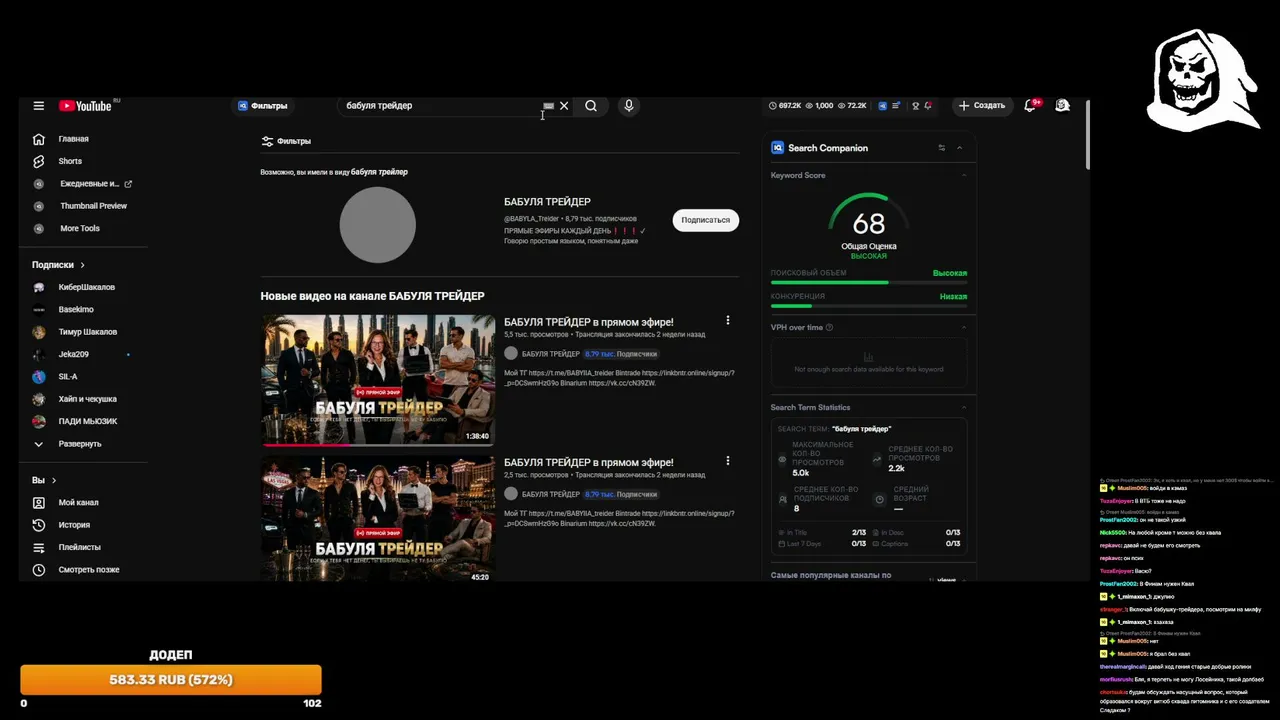Image resolution: width=1280 pixels, height=720 pixels.
Task: Open search results Фильтры with sliders icon
Action: pos(286,141)
